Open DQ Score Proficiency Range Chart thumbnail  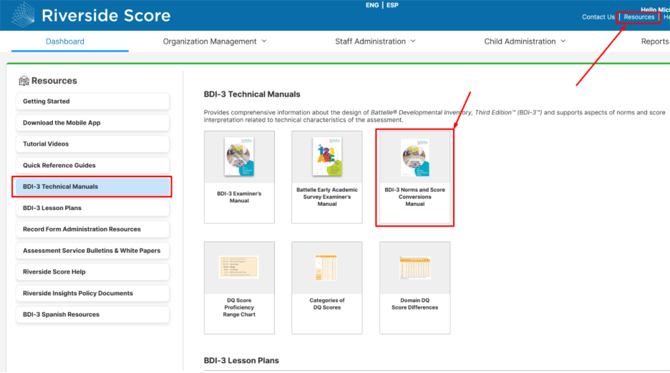pyautogui.click(x=239, y=267)
